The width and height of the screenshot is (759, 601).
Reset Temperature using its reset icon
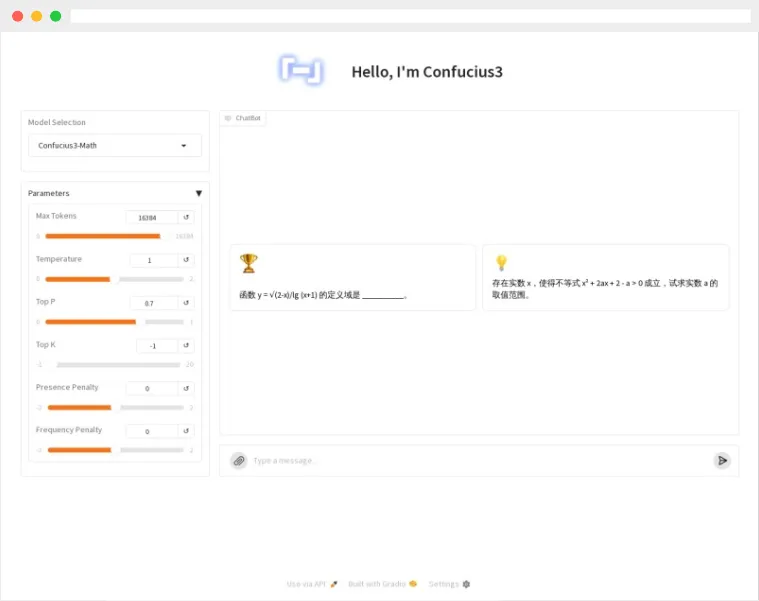[x=186, y=260]
